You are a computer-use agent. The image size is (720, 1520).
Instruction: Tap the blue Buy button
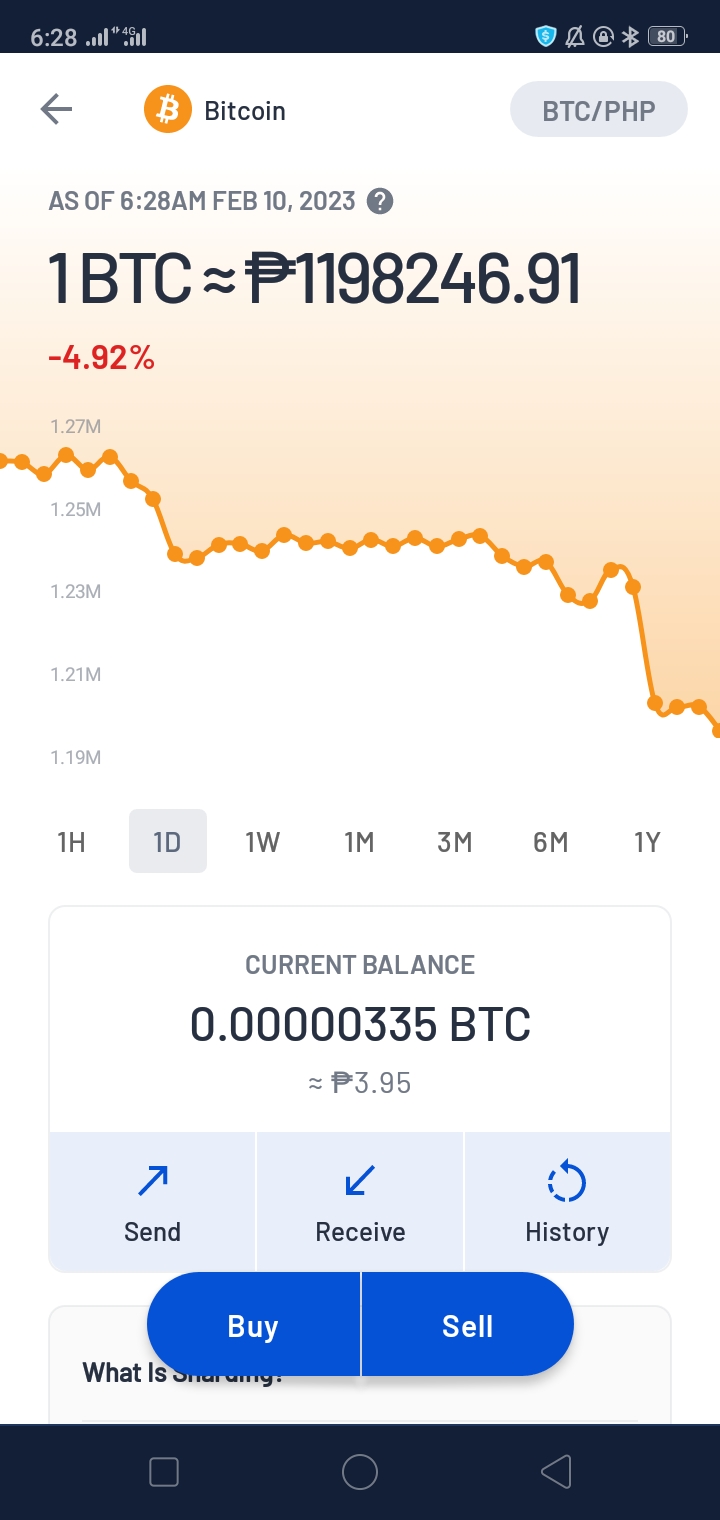253,1325
